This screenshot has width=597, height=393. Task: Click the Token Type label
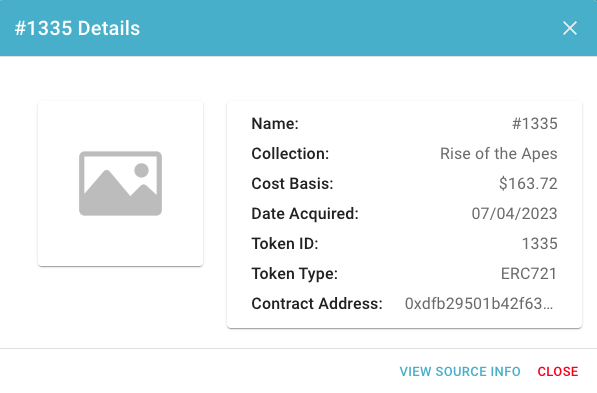click(295, 273)
